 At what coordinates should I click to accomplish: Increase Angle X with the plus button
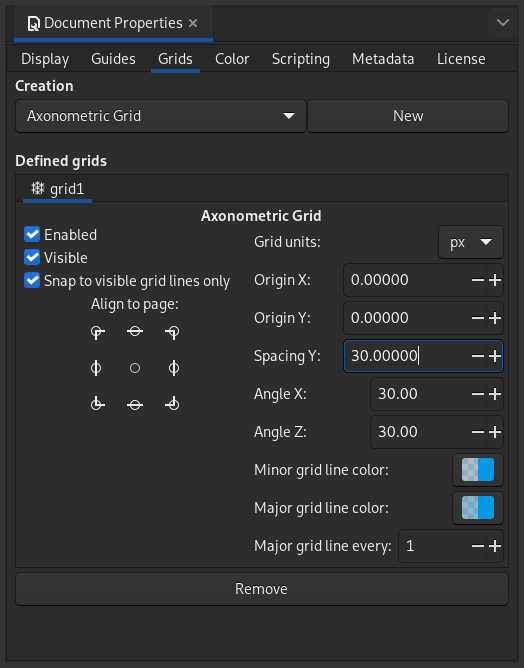(495, 394)
